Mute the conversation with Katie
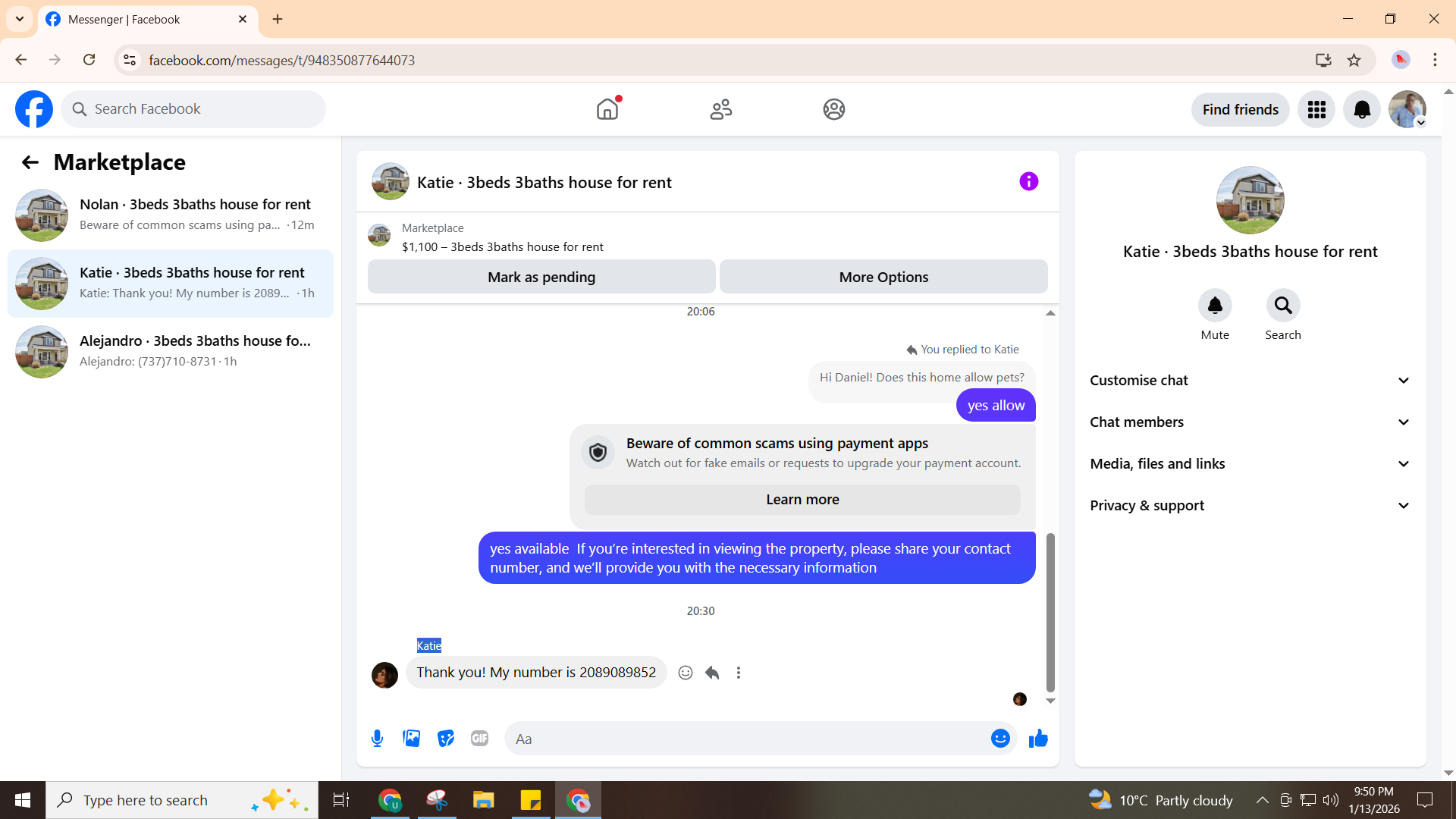Viewport: 1456px width, 819px height. coord(1215,306)
